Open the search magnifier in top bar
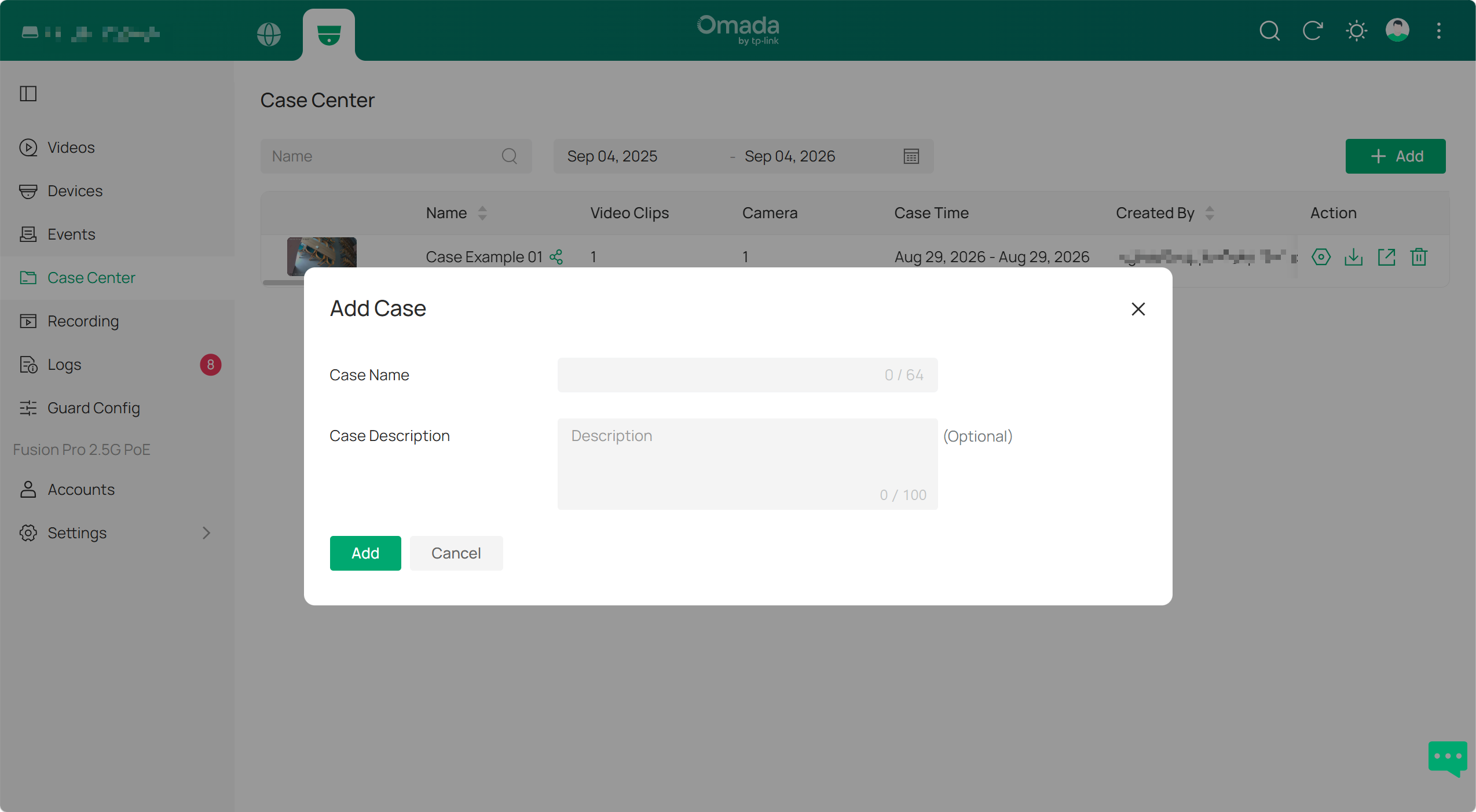Viewport: 1476px width, 812px height. [1269, 31]
